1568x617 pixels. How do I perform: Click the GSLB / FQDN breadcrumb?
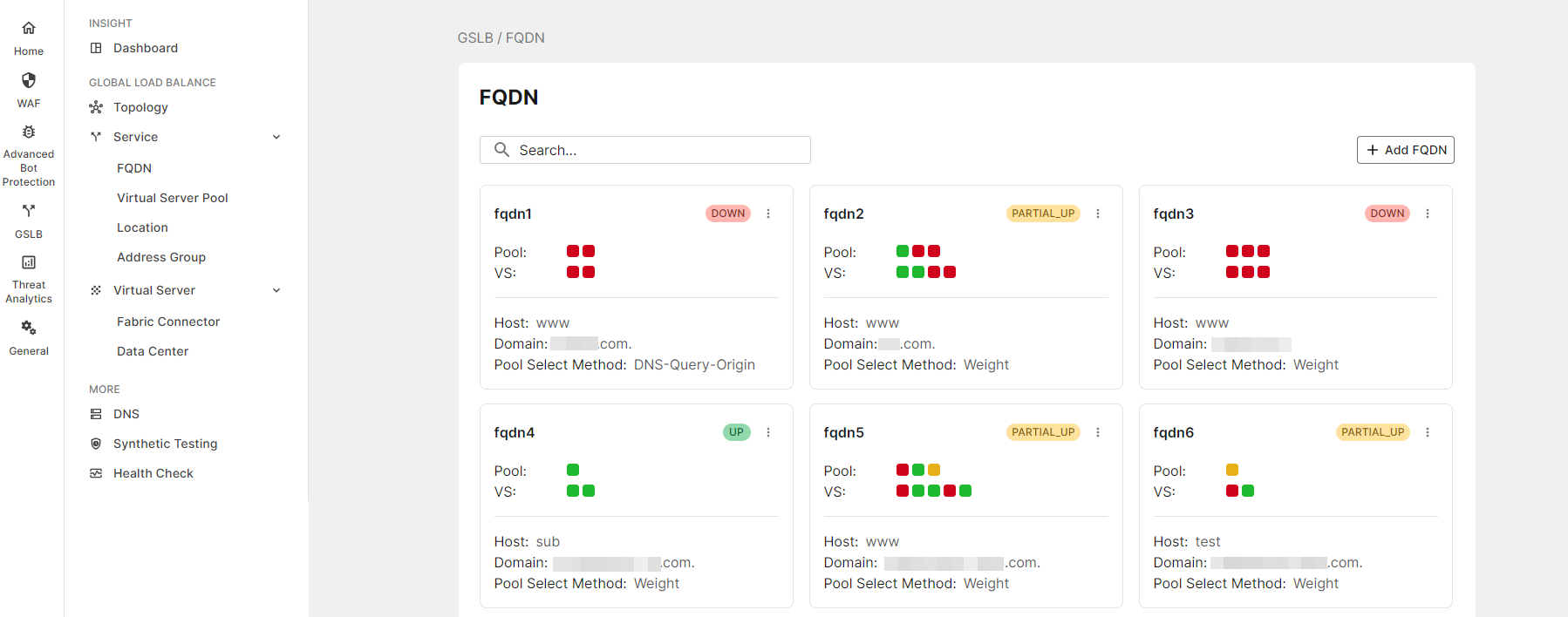[x=501, y=37]
